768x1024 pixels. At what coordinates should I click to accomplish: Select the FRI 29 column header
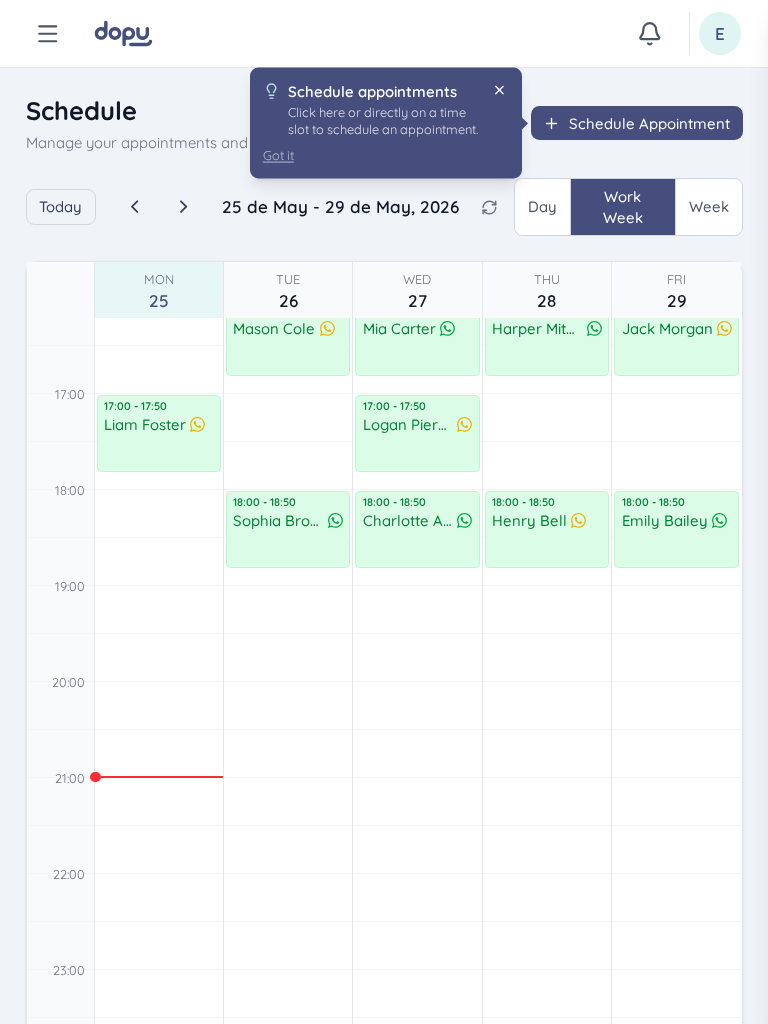[x=677, y=291]
